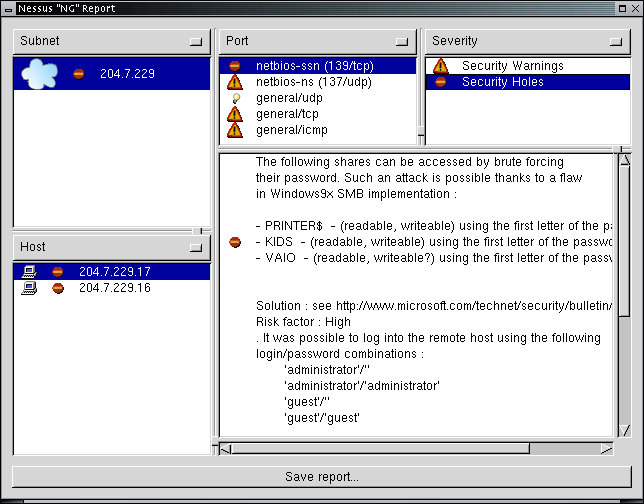The width and height of the screenshot is (644, 504).
Task: Select host 204.7.229.16 in list
Action: pos(114,288)
